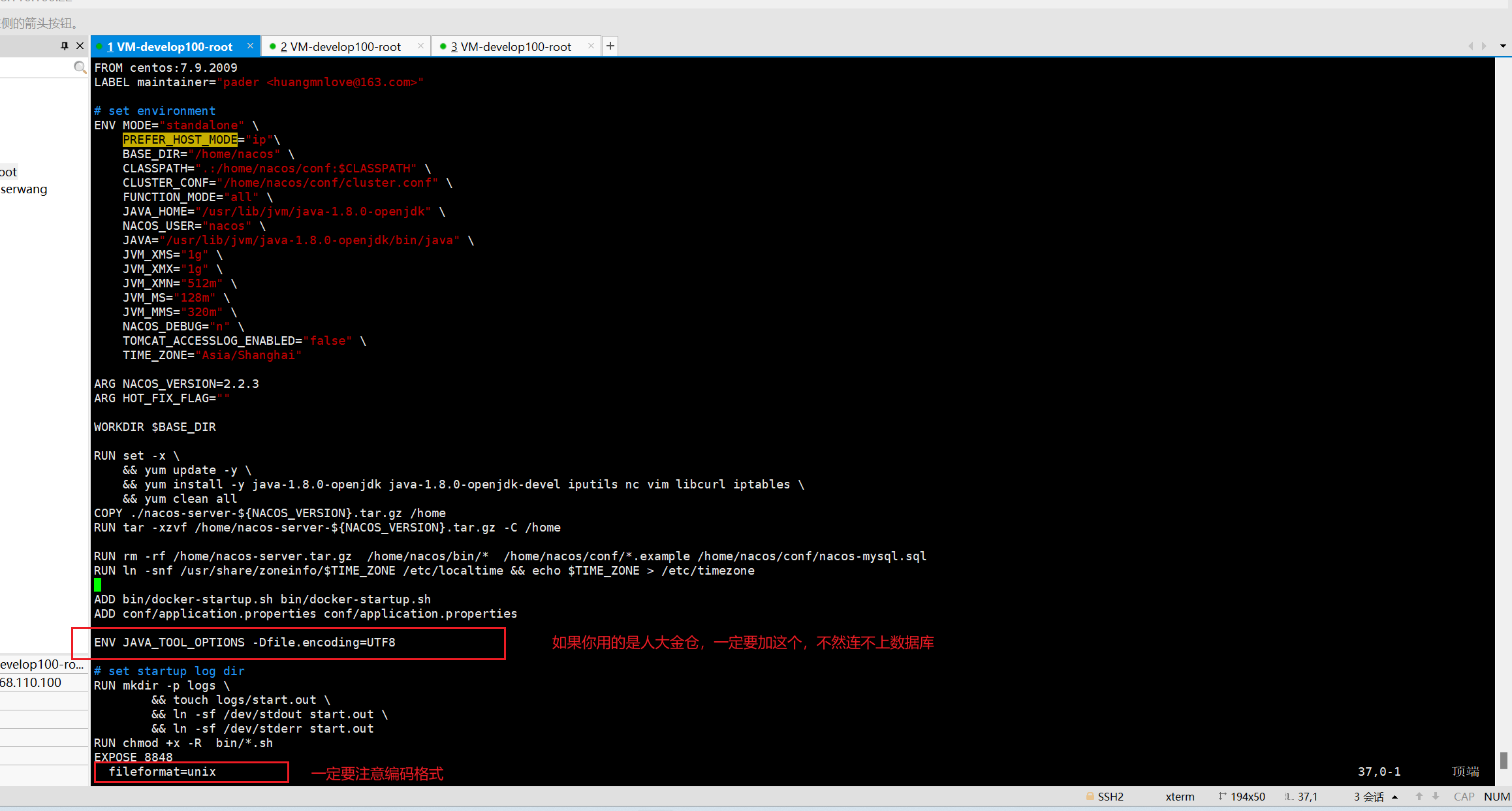Click the NUM lock indicator in status bar
Viewport: 1512px width, 811px height.
1496,797
